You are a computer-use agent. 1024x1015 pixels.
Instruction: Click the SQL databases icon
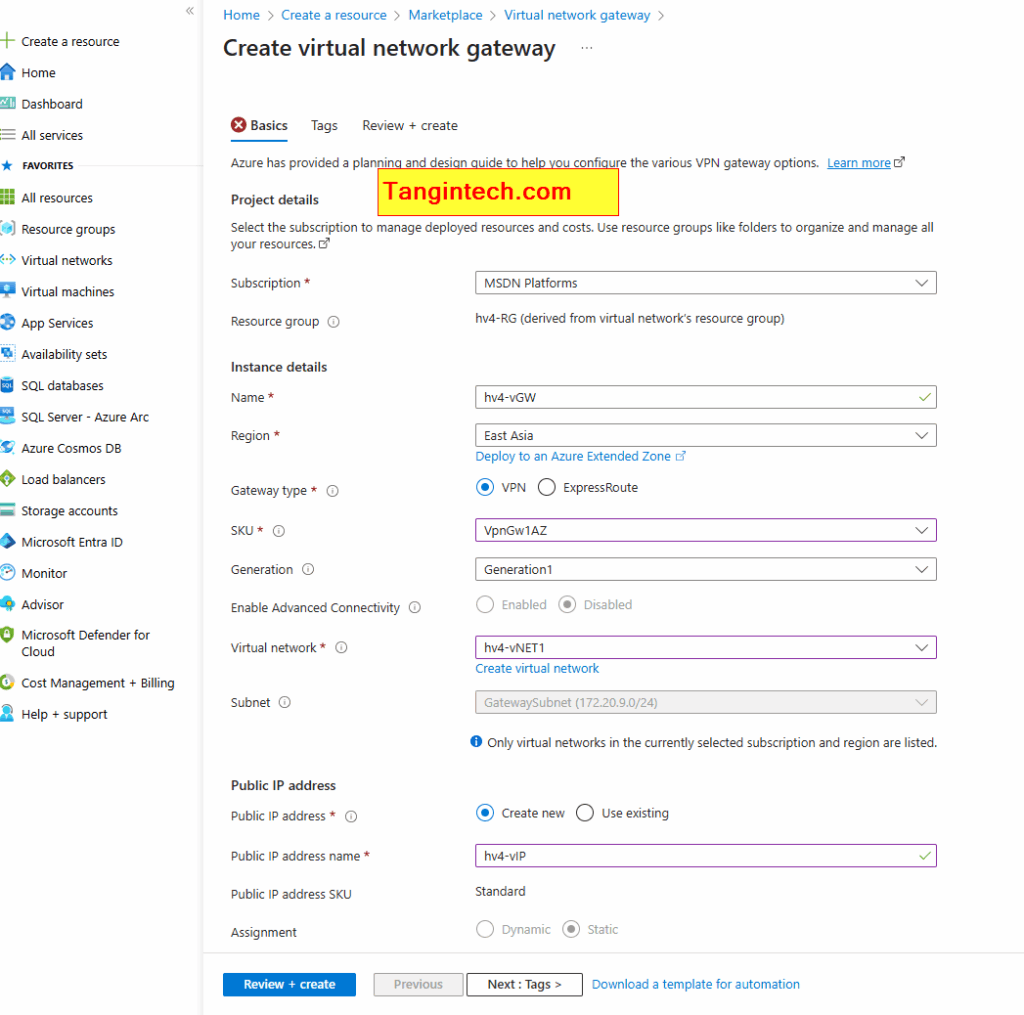click(x=7, y=385)
